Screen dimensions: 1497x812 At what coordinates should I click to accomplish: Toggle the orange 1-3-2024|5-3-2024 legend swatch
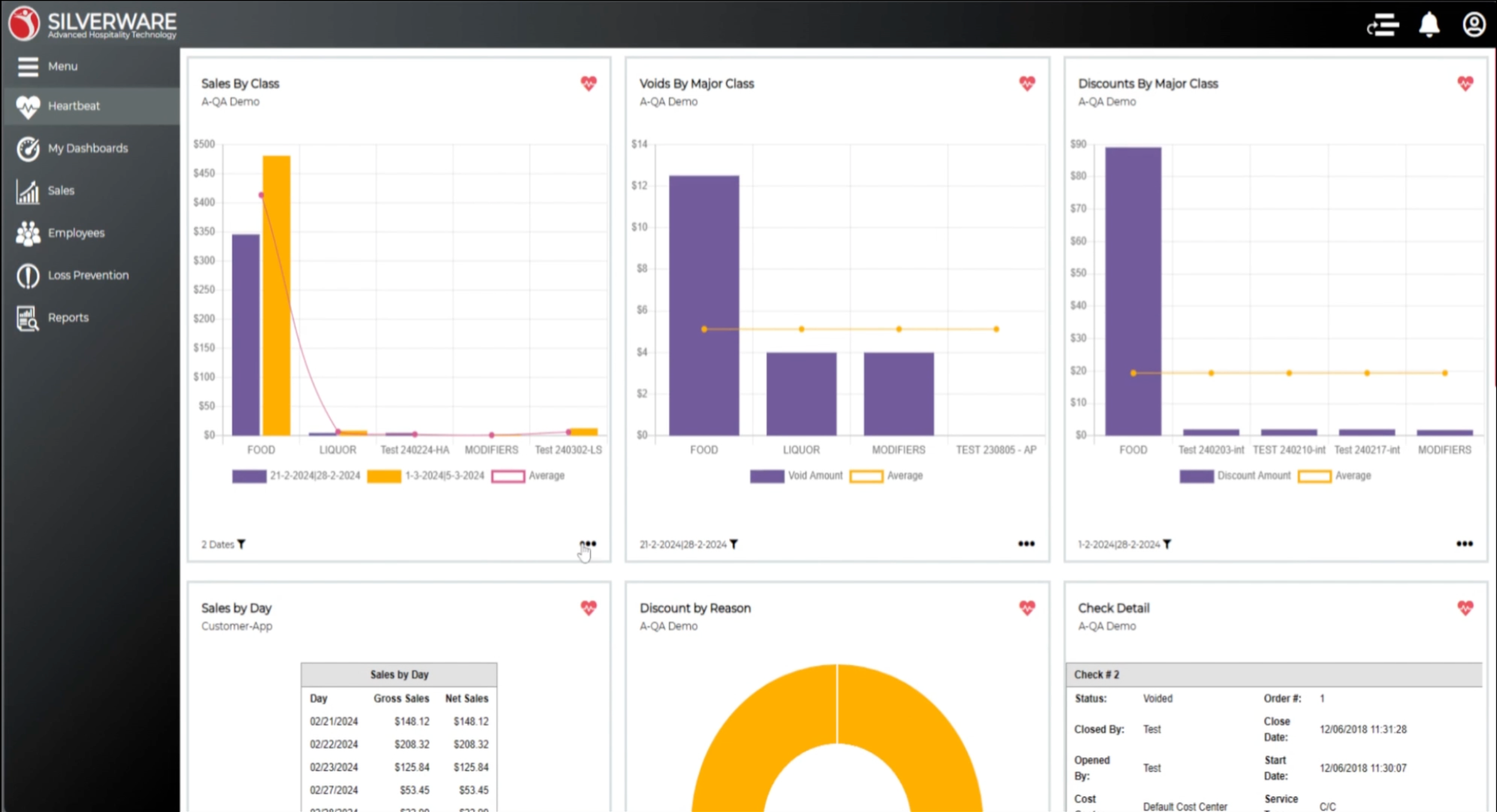(x=384, y=476)
